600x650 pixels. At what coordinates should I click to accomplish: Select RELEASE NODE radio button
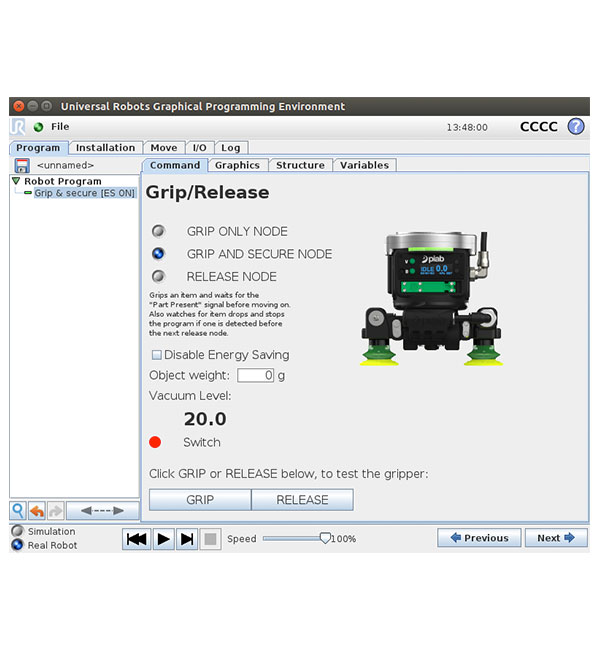(x=158, y=276)
